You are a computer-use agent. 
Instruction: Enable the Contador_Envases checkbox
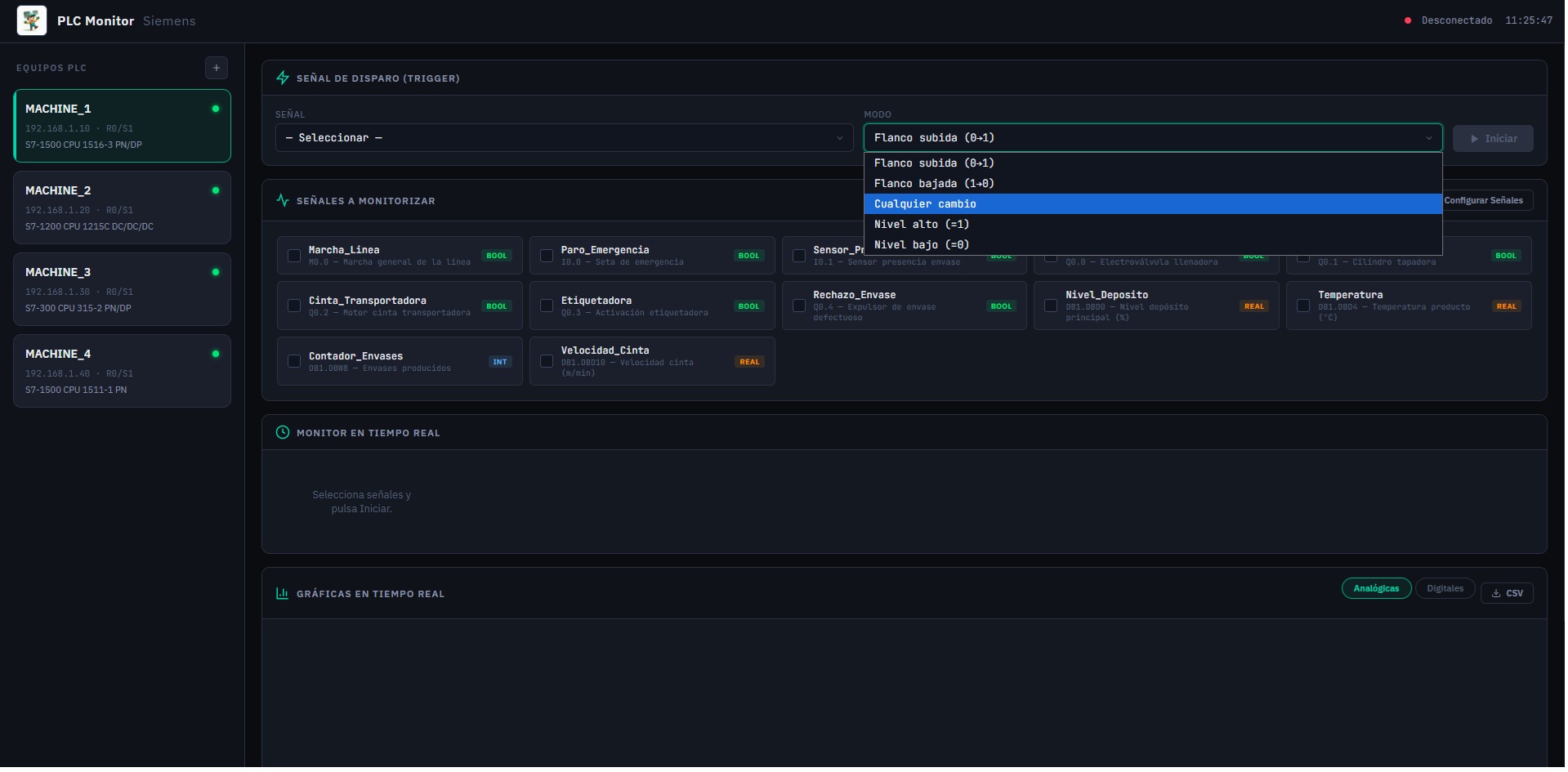point(294,361)
